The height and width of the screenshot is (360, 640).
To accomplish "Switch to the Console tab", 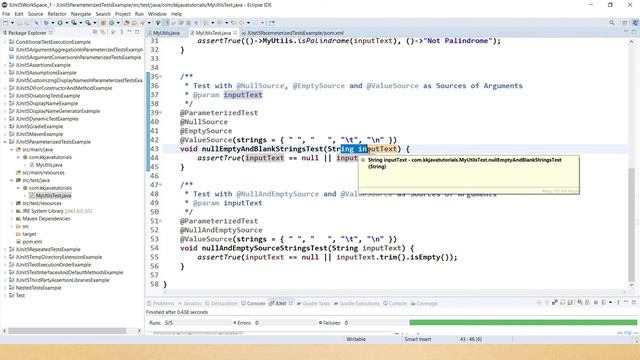I will [x=253, y=303].
